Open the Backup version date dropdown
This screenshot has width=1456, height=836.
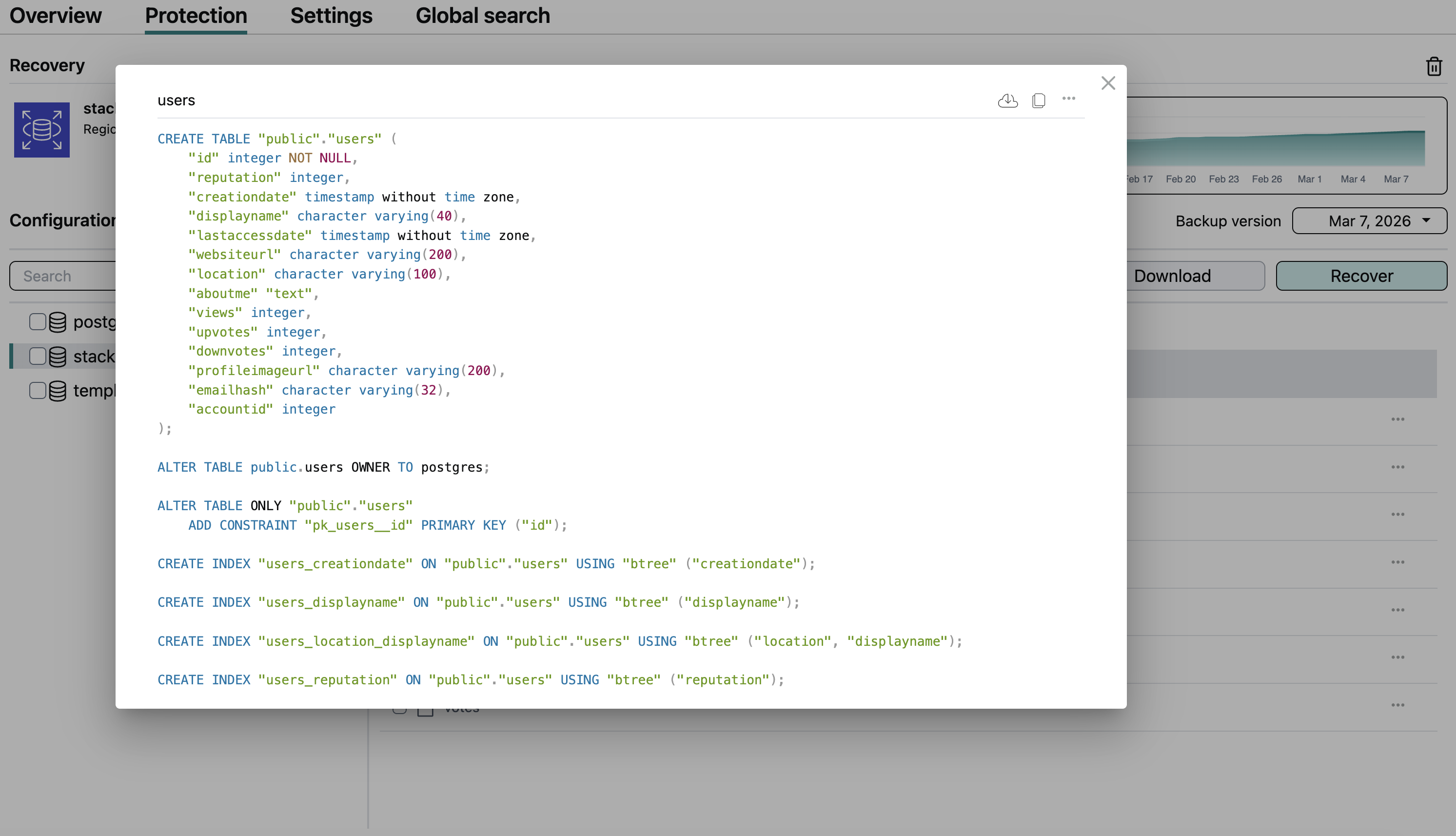(1369, 221)
